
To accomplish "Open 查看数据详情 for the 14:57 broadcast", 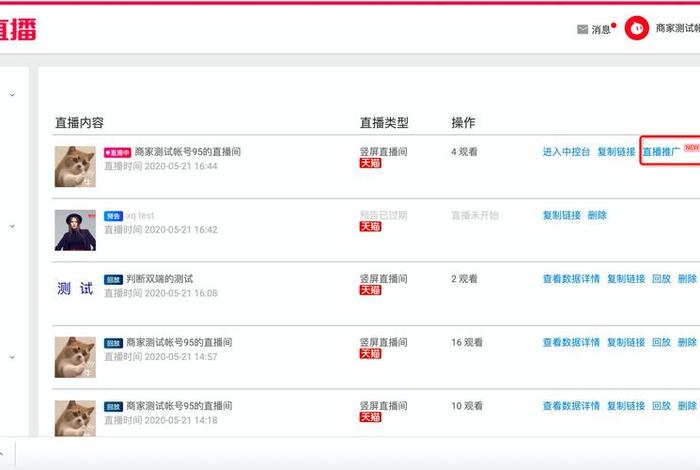I will [x=571, y=342].
